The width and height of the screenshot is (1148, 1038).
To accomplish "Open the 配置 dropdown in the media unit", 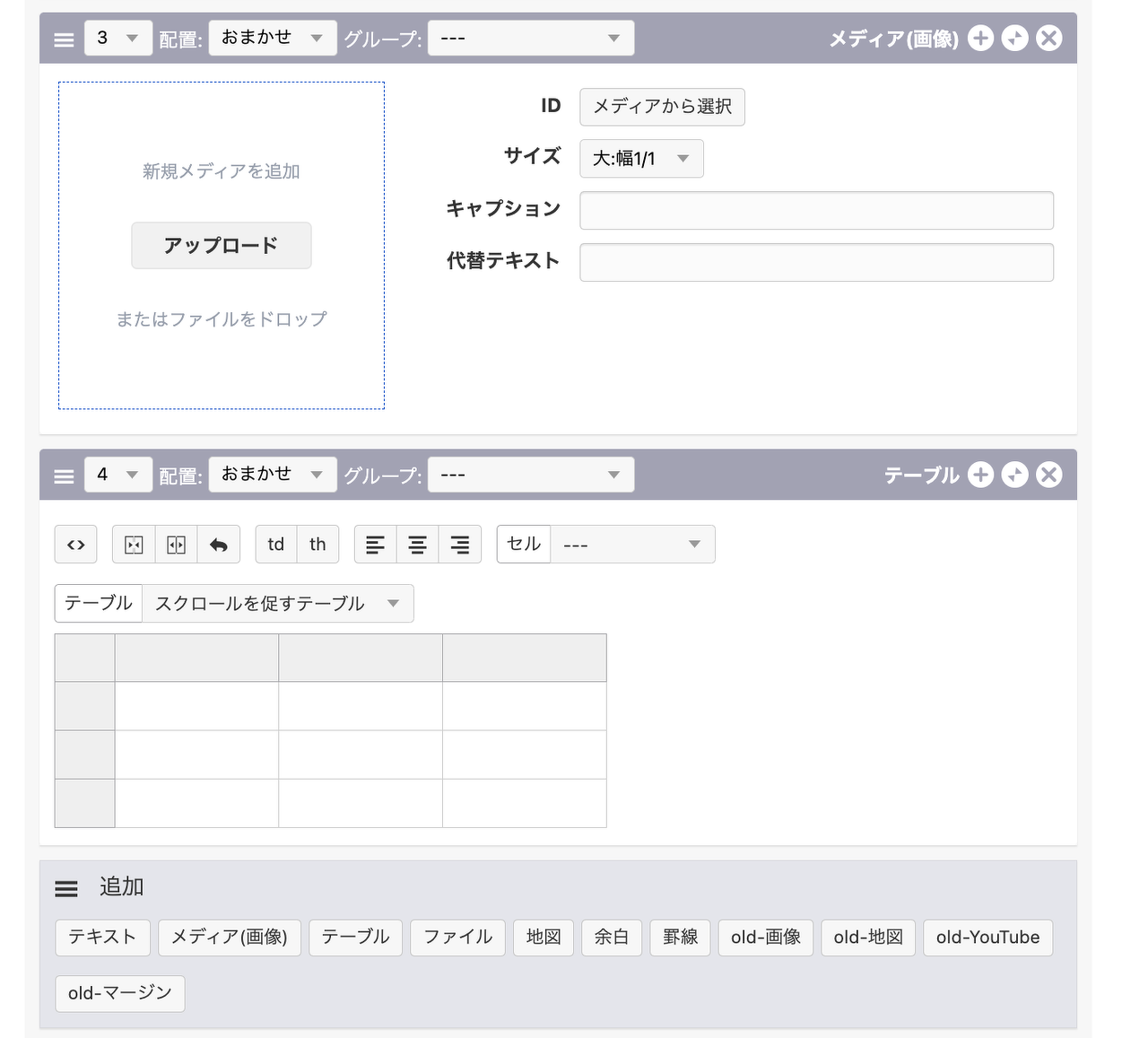I will click(273, 39).
